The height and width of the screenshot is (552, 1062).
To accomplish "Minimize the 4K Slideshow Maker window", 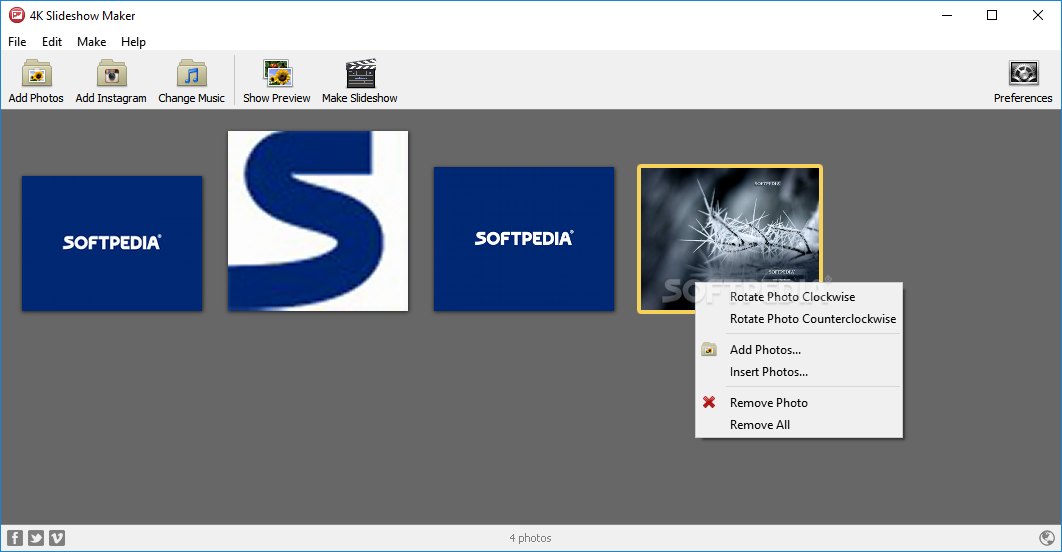I will click(x=947, y=15).
